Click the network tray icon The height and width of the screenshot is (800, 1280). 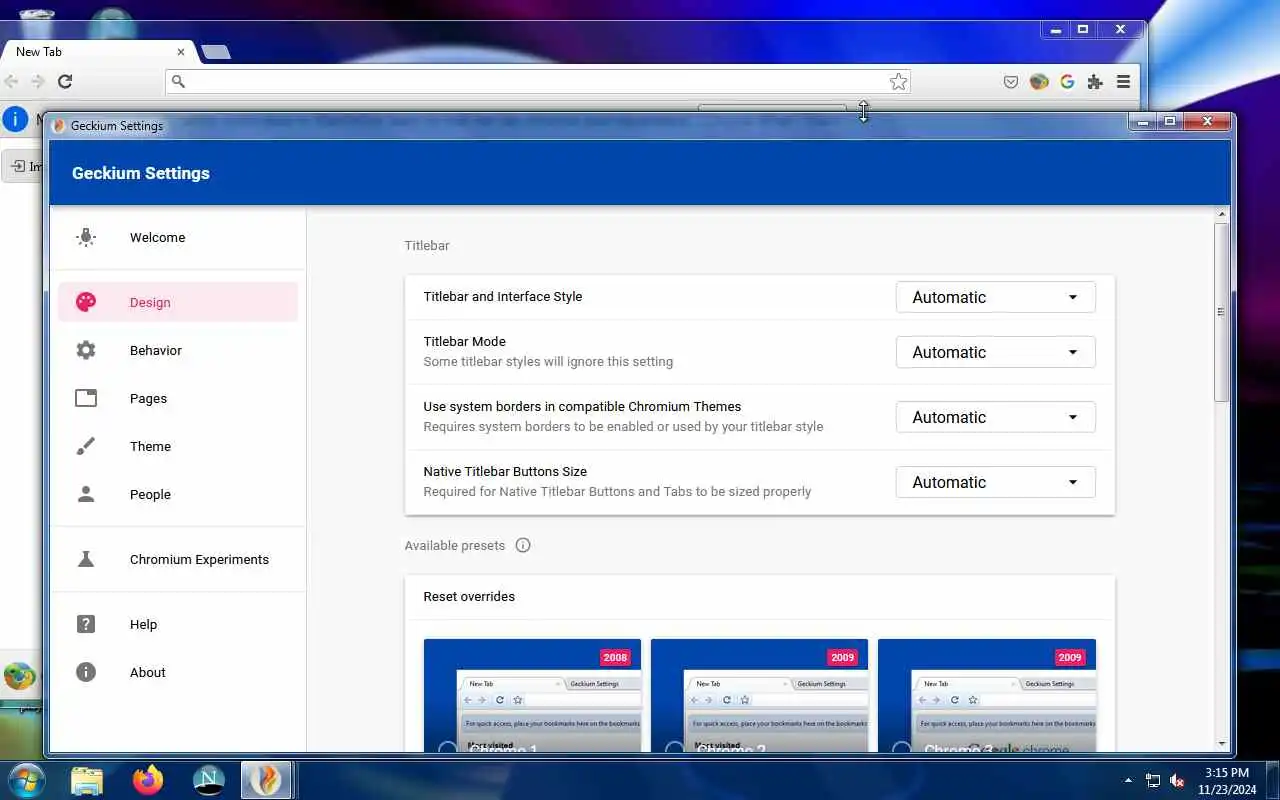[x=1153, y=781]
